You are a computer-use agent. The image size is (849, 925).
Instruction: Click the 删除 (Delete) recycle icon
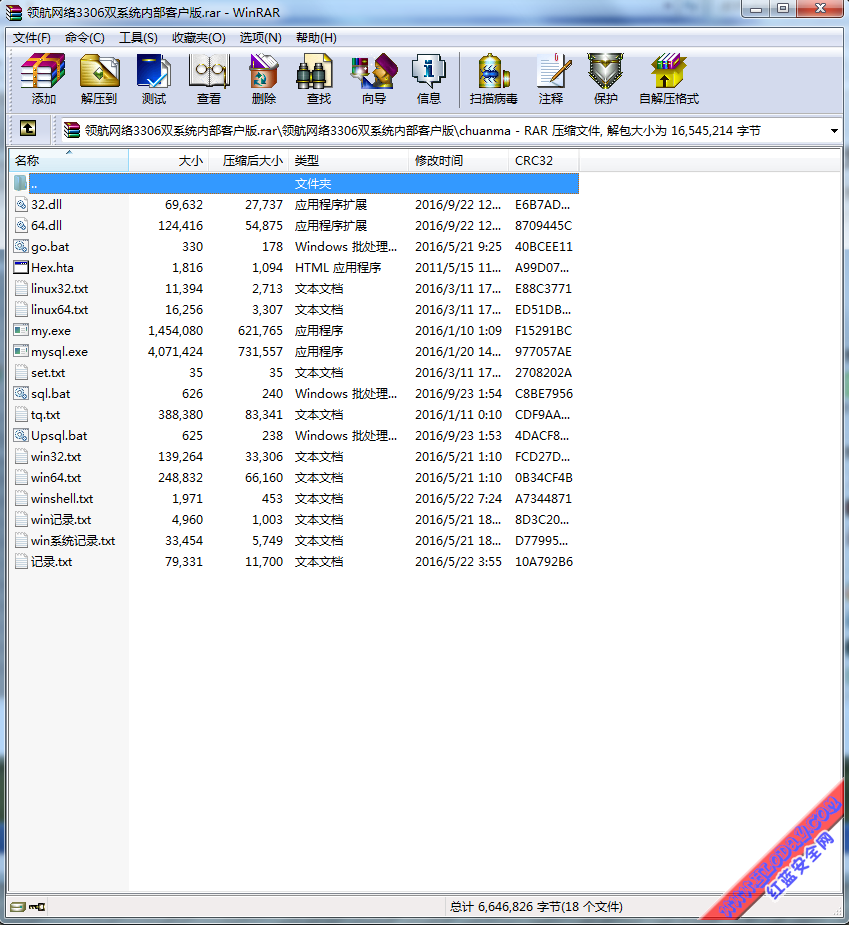[264, 79]
